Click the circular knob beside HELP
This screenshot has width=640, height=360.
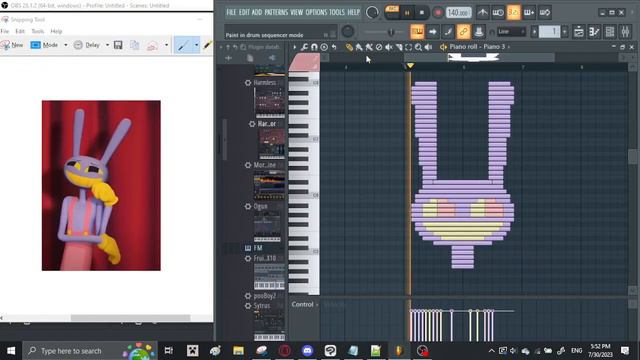(x=372, y=12)
